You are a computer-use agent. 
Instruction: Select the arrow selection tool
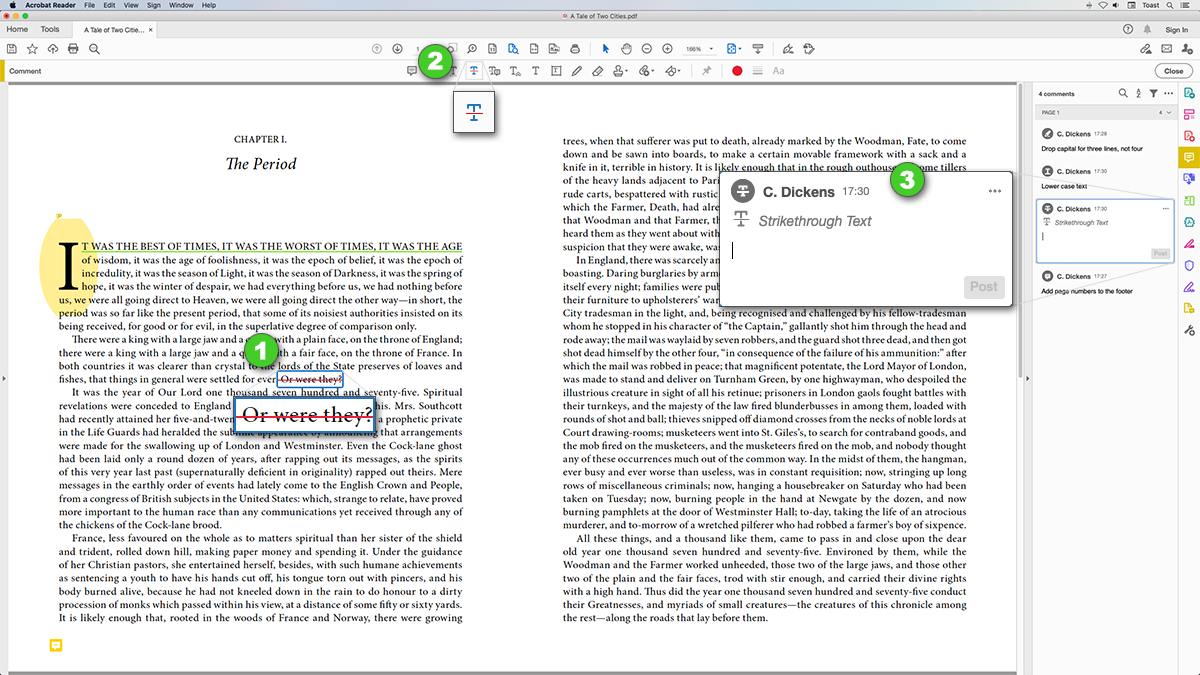(x=606, y=49)
